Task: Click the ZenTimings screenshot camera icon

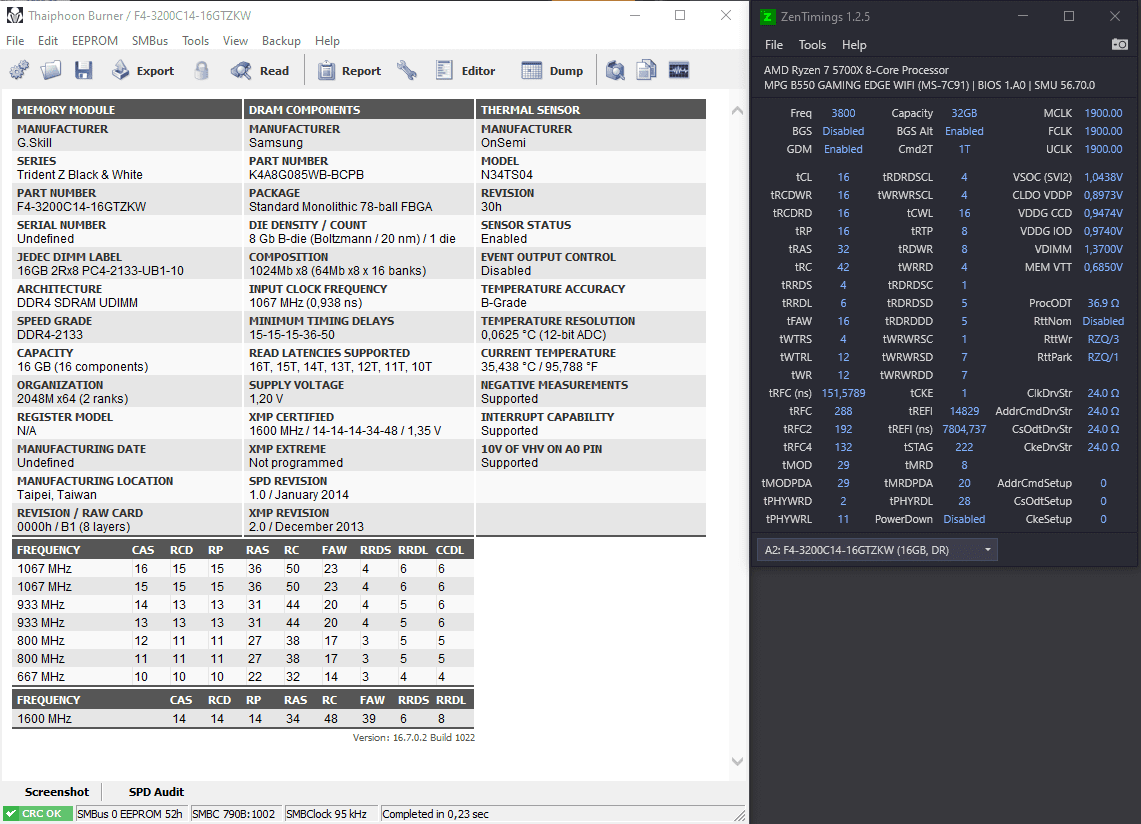Action: click(x=1120, y=44)
